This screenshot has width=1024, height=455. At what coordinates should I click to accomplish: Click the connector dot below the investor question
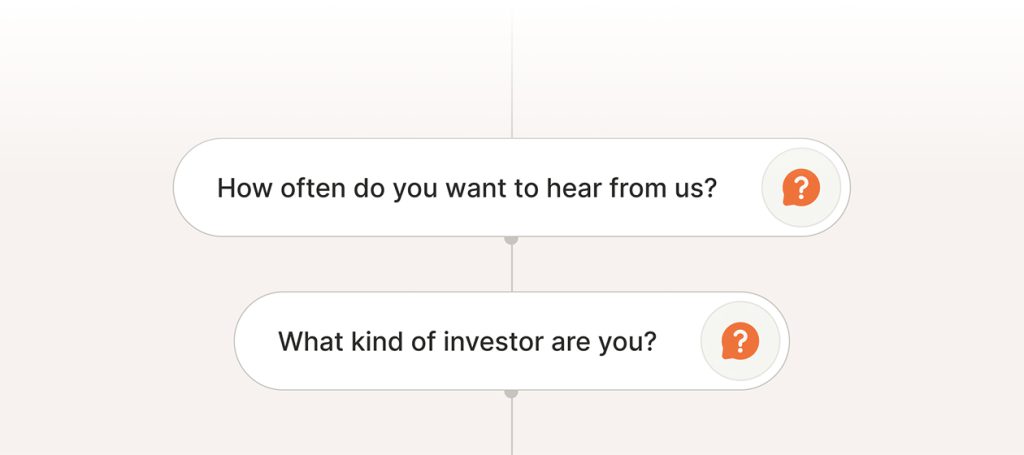click(x=512, y=394)
